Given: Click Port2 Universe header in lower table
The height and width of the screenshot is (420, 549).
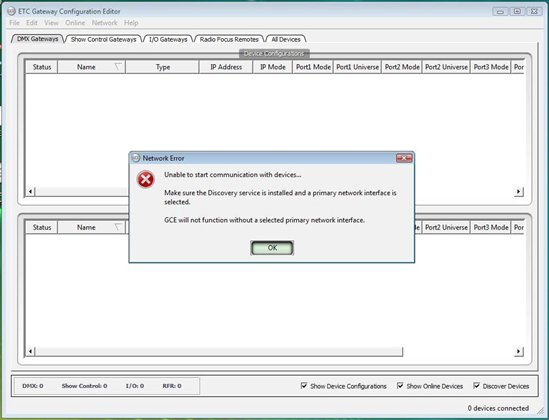Looking at the screenshot, I should (x=446, y=227).
